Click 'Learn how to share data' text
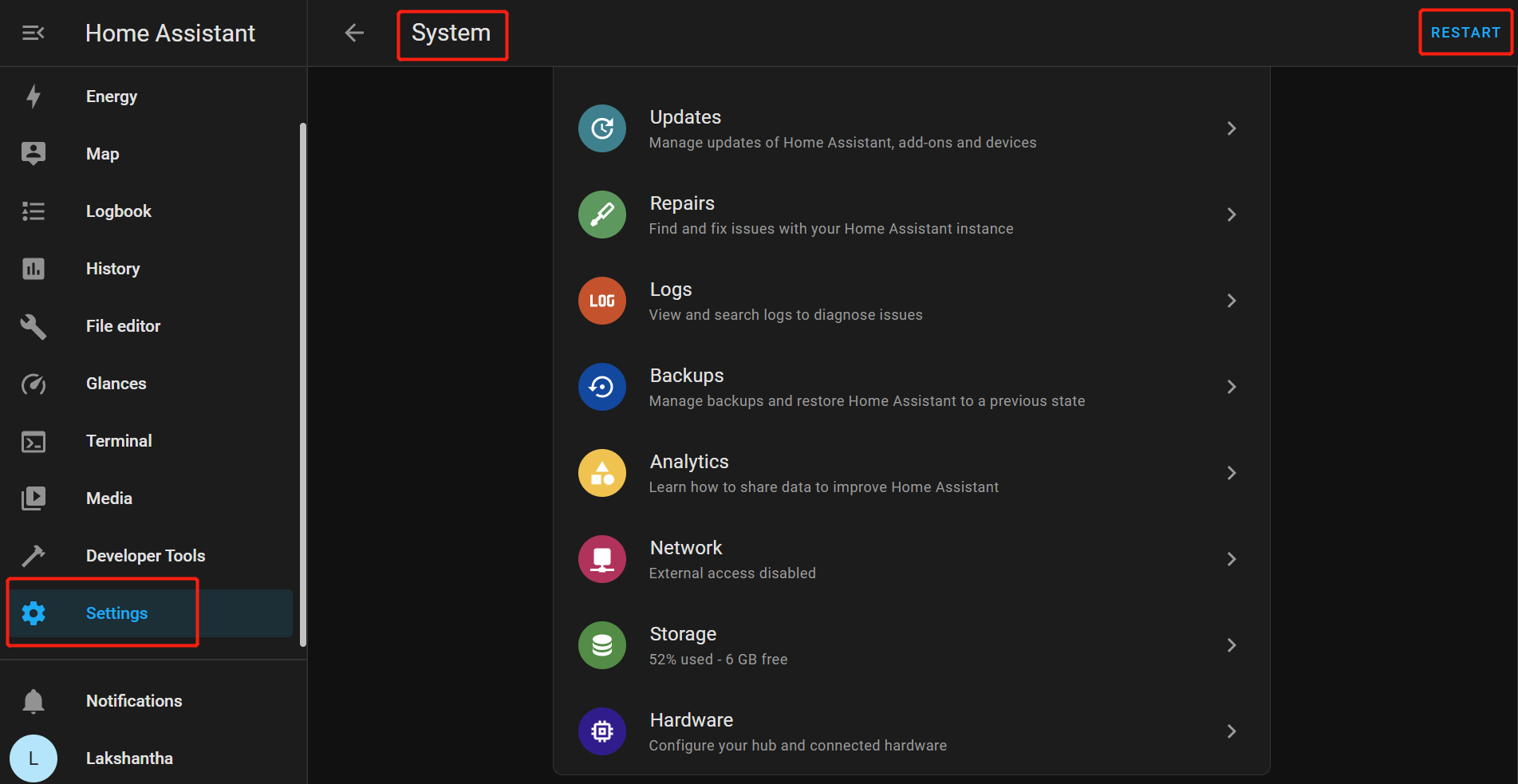 click(x=824, y=487)
